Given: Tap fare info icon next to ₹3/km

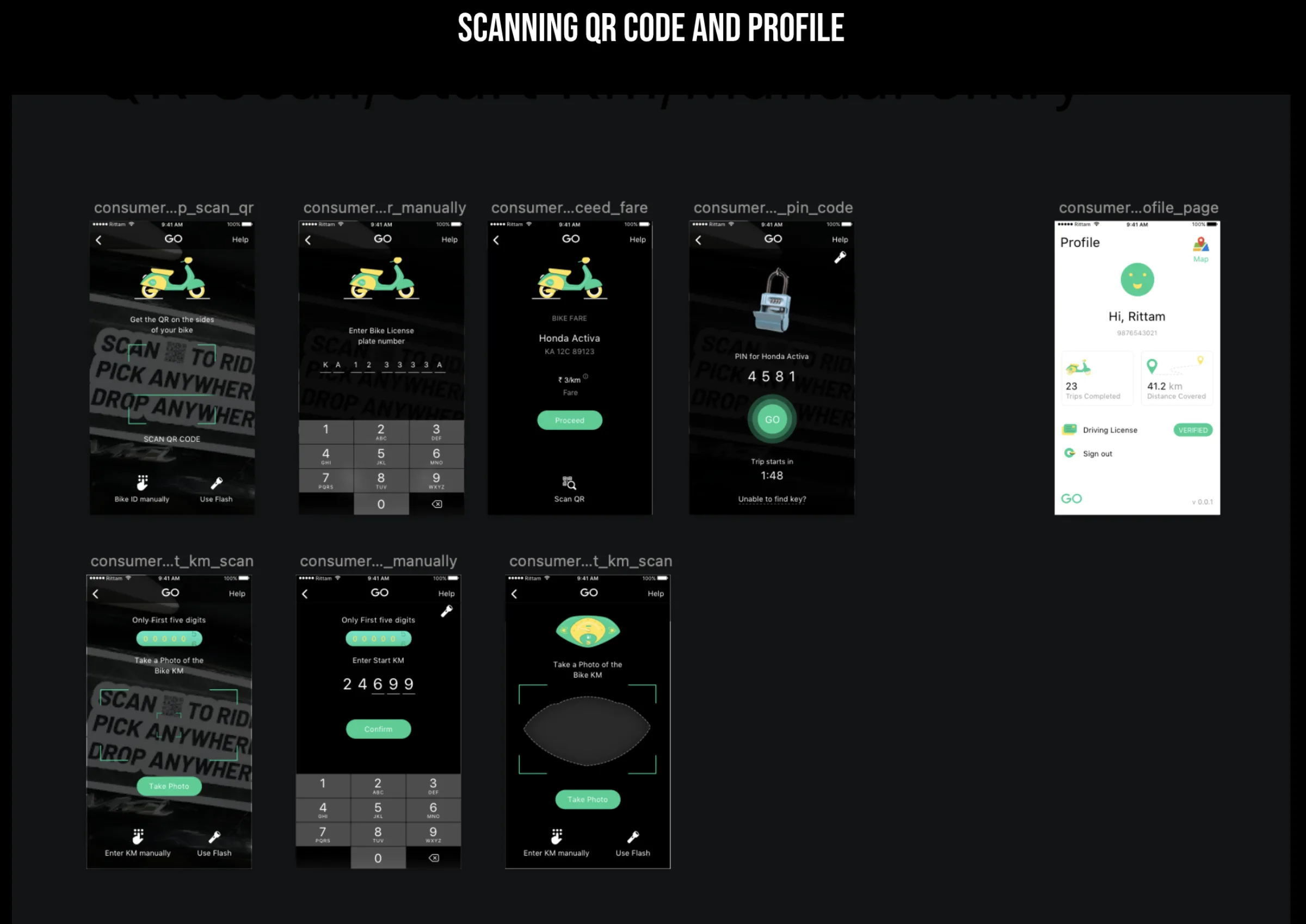Looking at the screenshot, I should coord(586,376).
